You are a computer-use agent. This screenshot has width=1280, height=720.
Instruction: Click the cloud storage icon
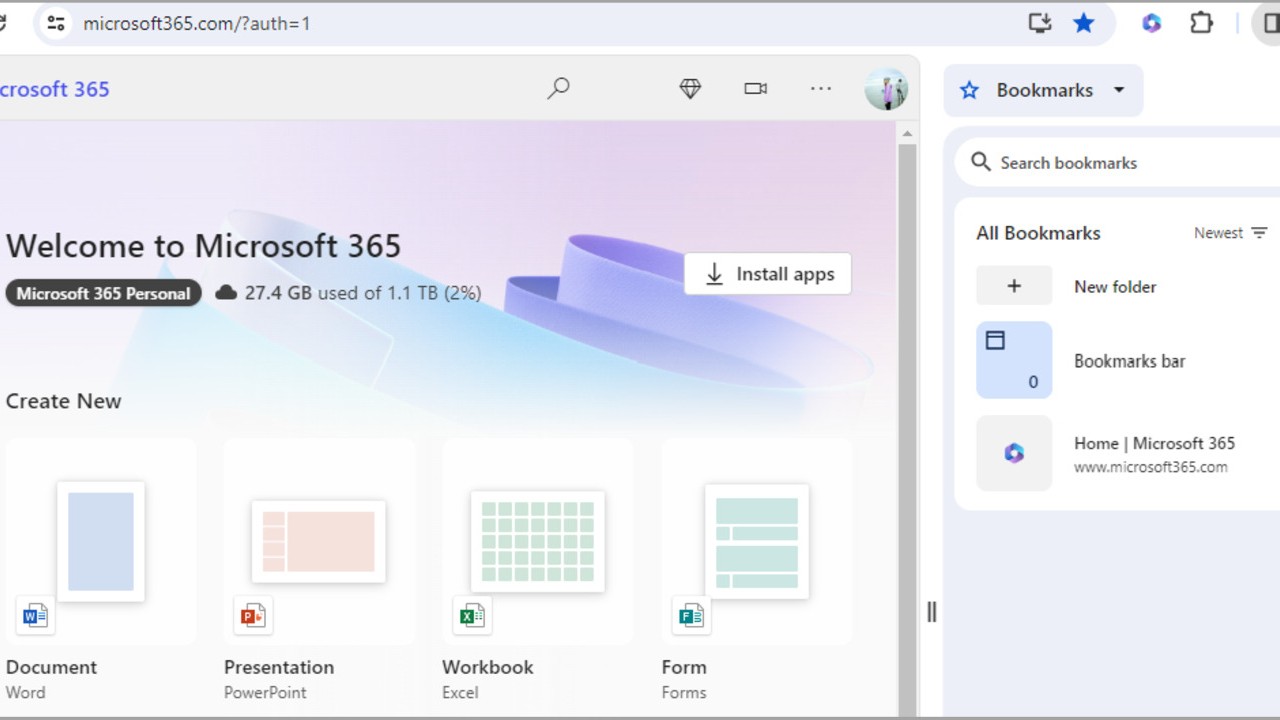point(227,292)
